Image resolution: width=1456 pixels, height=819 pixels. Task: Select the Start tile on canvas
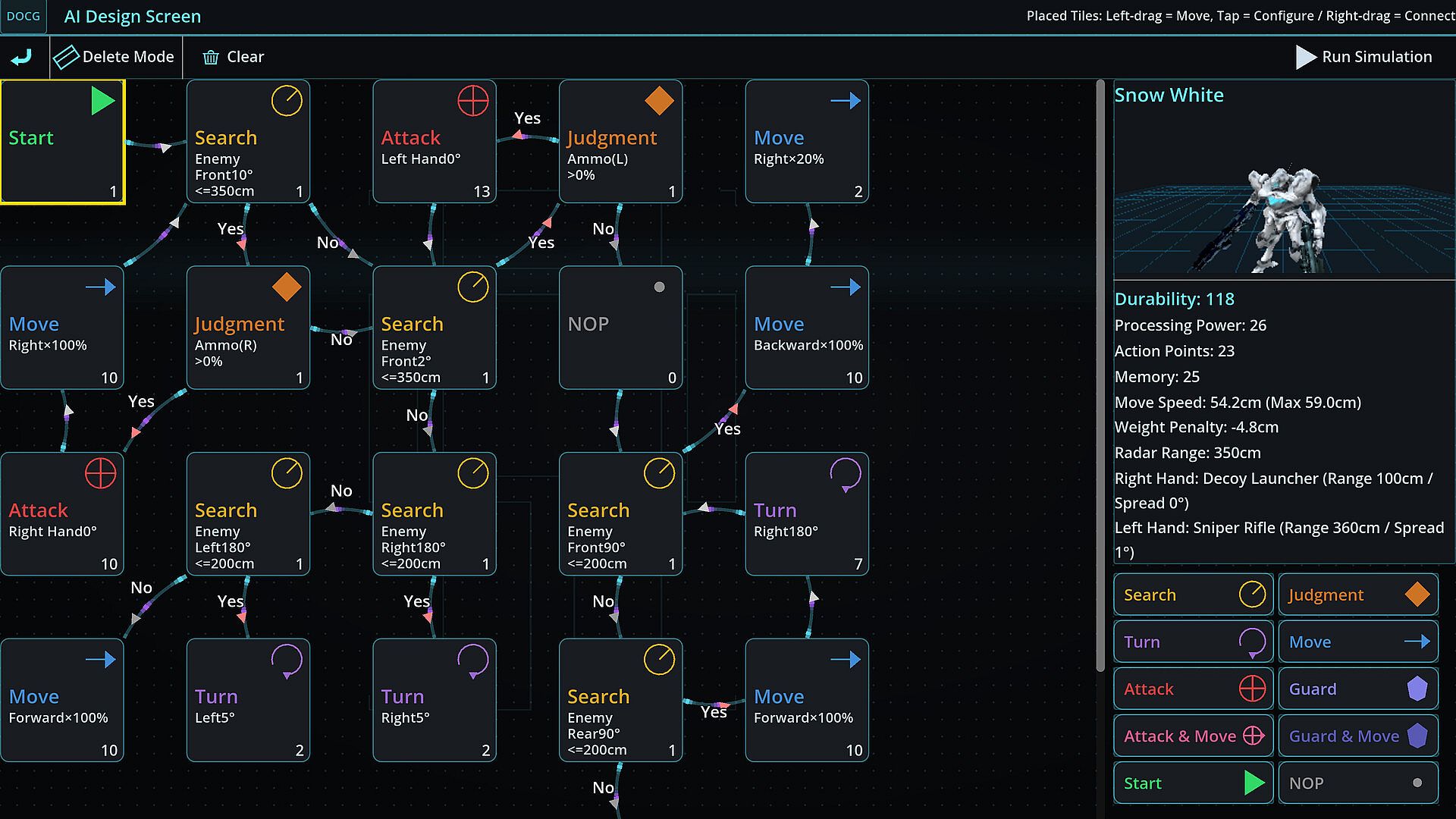pyautogui.click(x=62, y=142)
